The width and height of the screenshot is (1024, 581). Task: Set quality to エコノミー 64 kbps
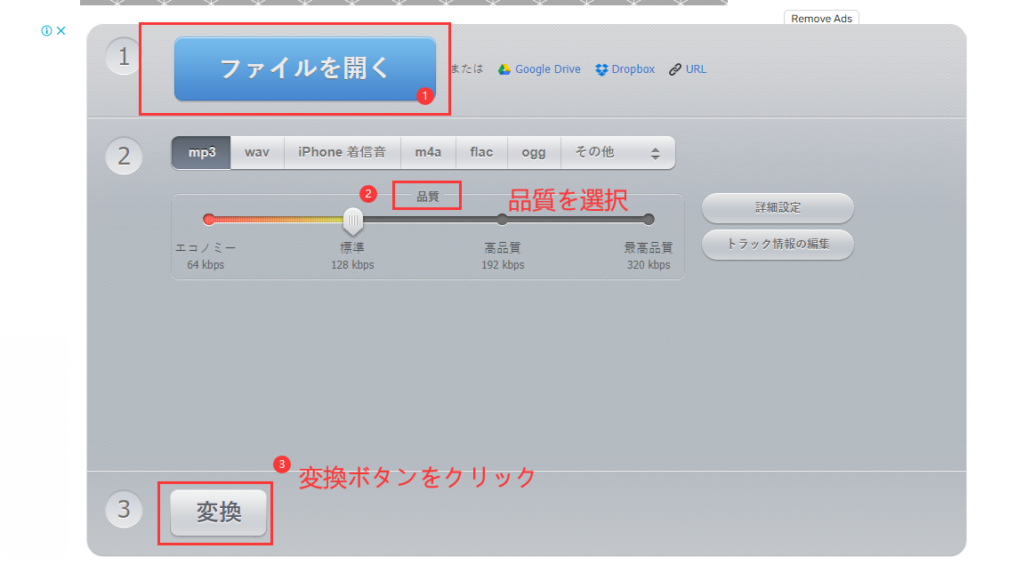coord(209,219)
